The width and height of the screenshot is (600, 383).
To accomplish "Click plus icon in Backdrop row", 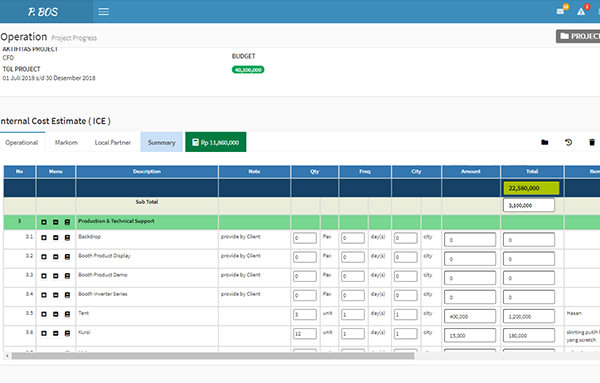I will [x=44, y=238].
